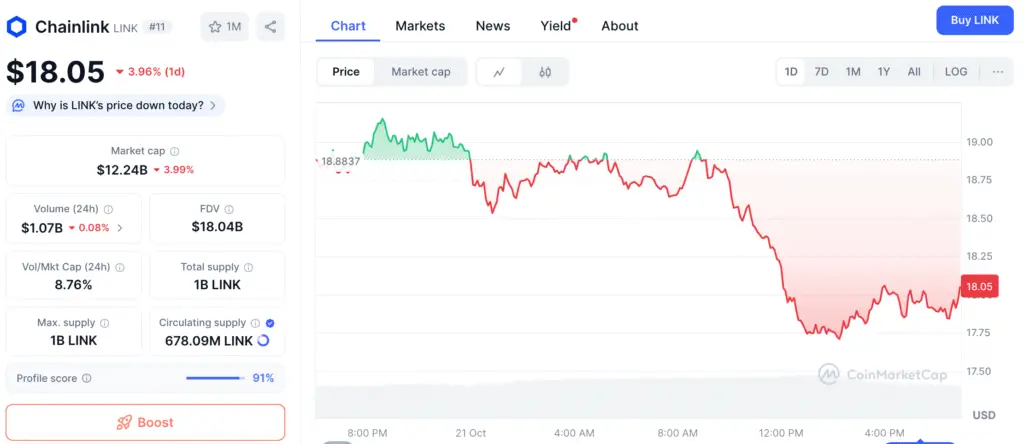Viewport: 1024px width, 444px height.
Task: Click the verified circulating supply badge
Action: [270, 323]
